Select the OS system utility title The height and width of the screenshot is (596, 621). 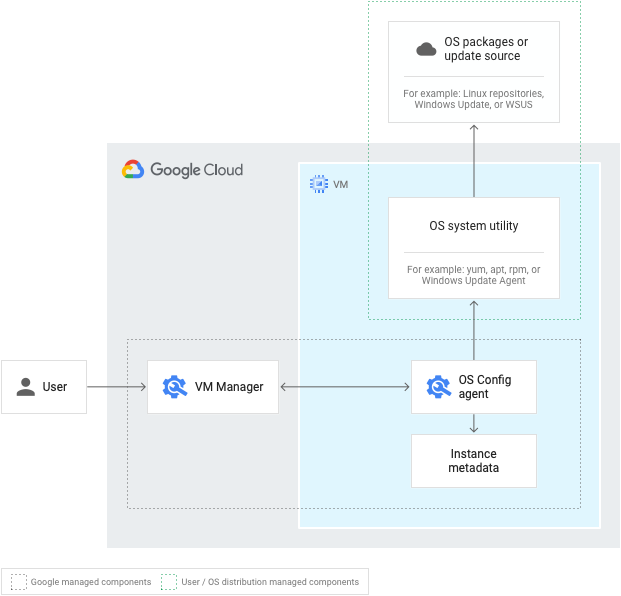click(473, 226)
